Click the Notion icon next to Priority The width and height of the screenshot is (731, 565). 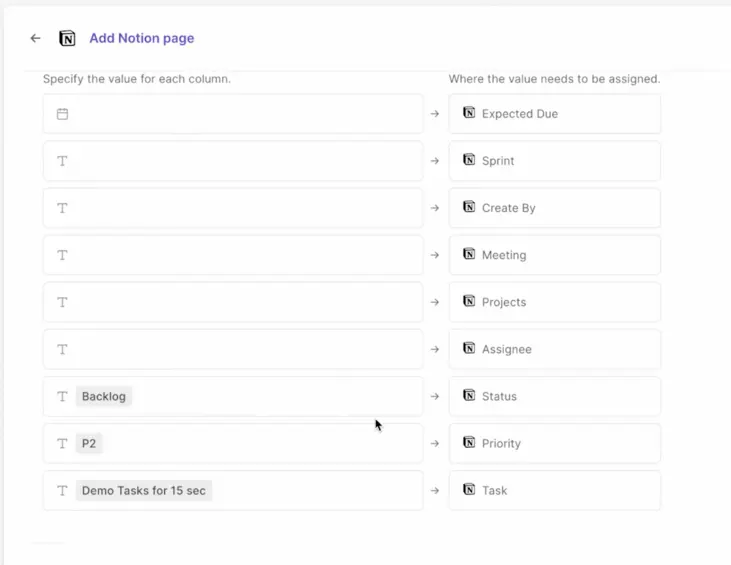(469, 442)
